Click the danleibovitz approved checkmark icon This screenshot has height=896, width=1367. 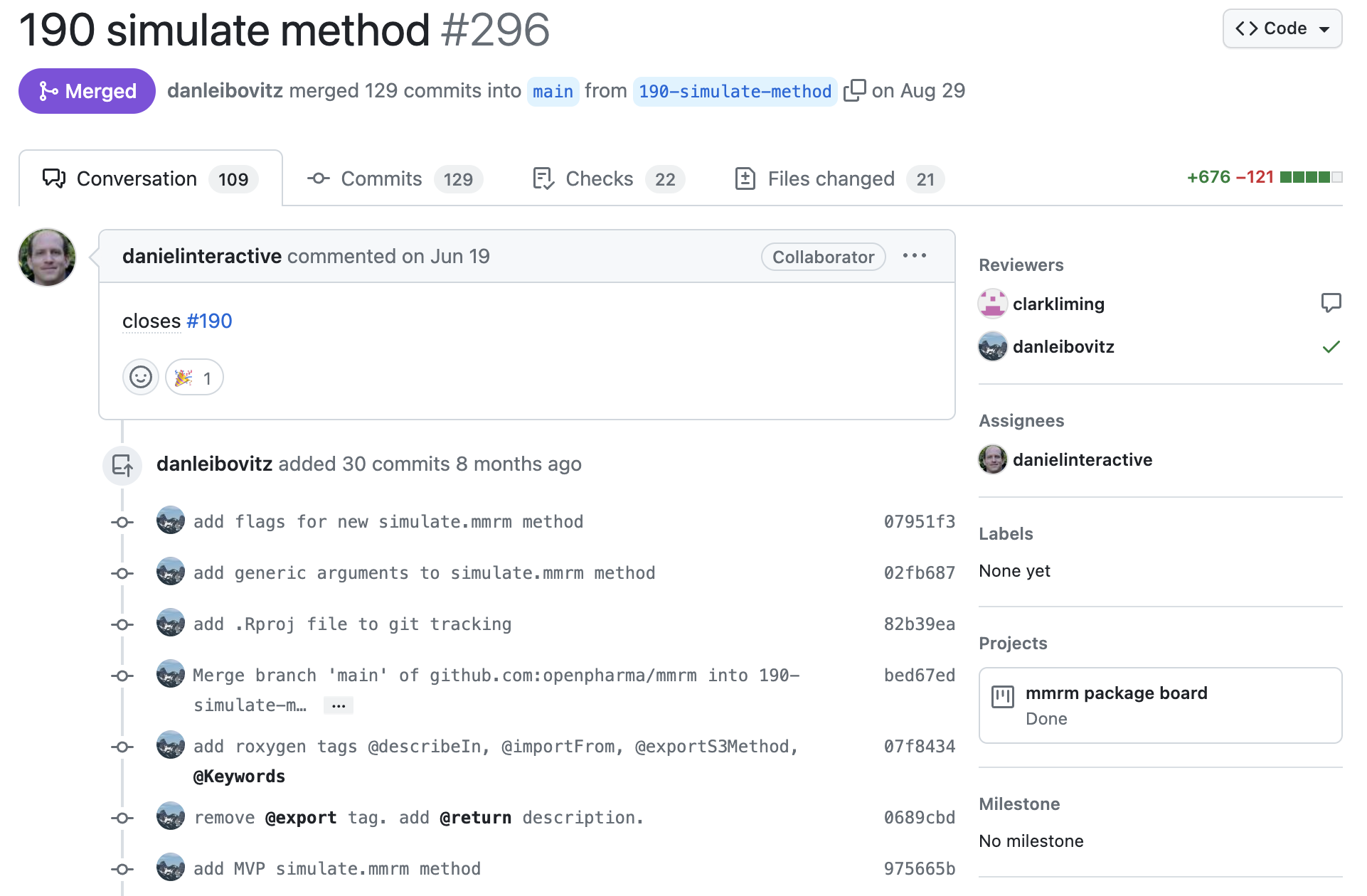tap(1331, 347)
